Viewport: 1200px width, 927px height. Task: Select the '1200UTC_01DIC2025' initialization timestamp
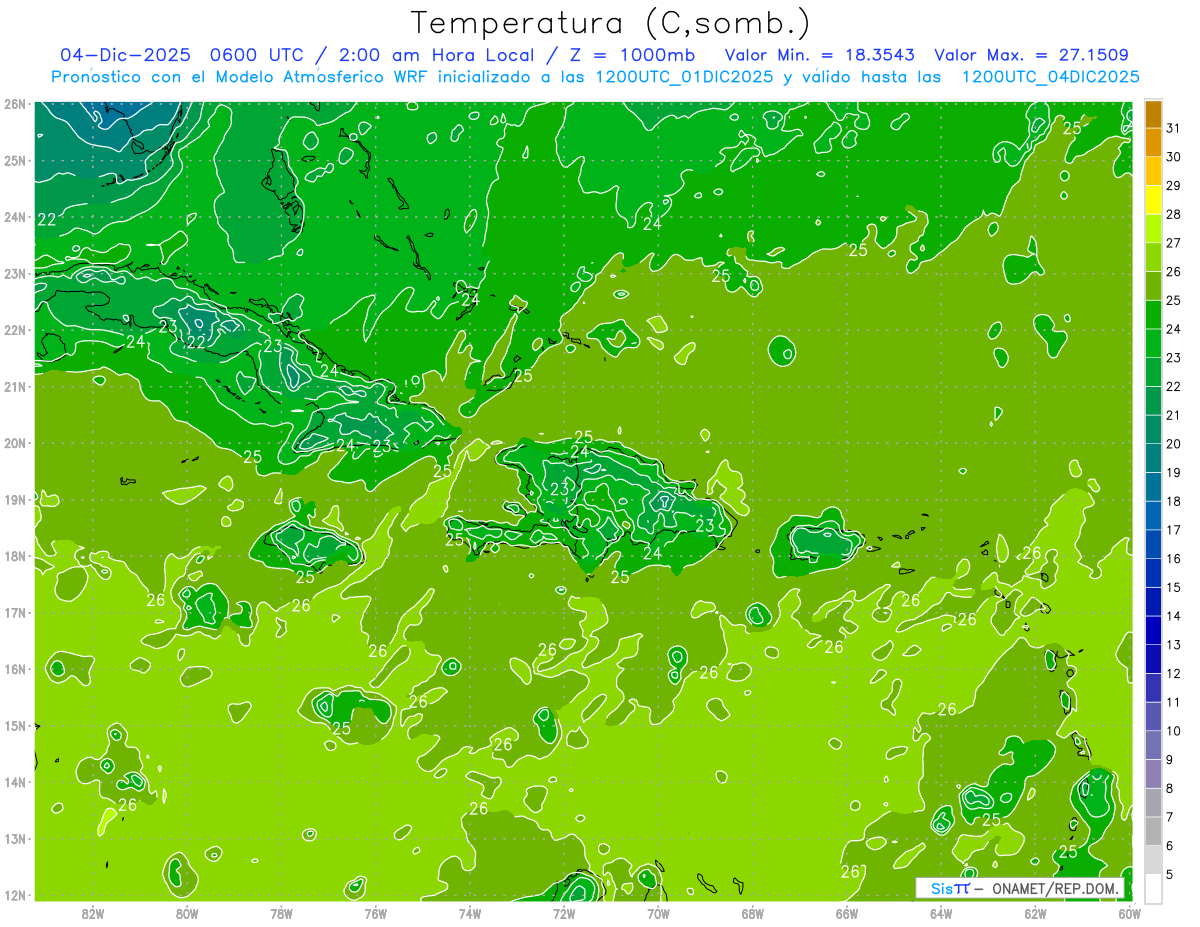point(683,77)
